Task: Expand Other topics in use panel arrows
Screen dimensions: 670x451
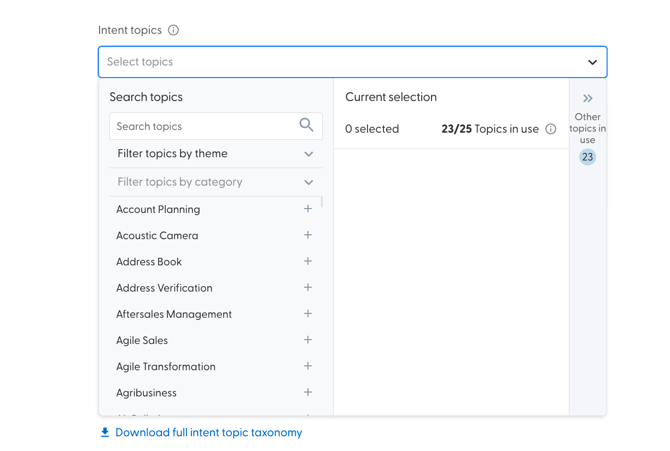Action: click(588, 98)
